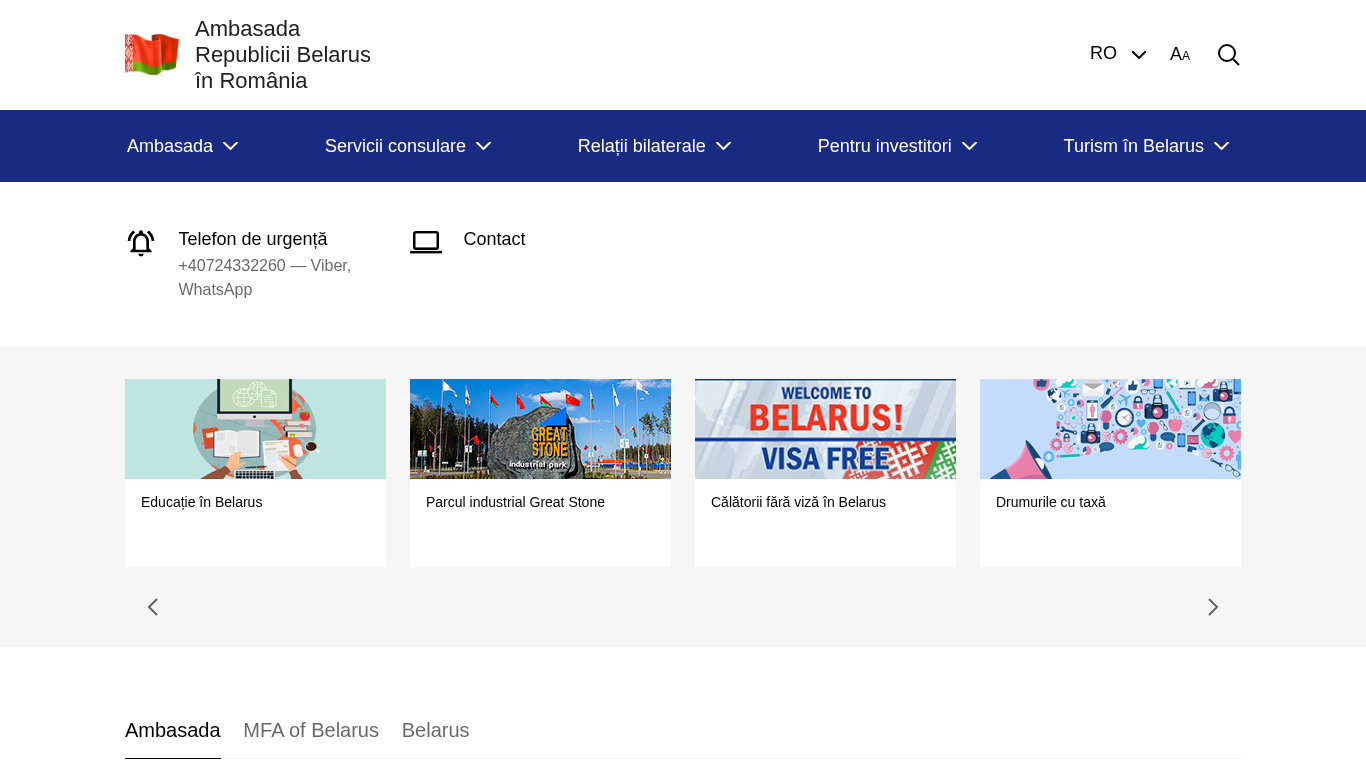Advance carousel with next arrow
Viewport: 1366px width, 768px height.
(1212, 607)
